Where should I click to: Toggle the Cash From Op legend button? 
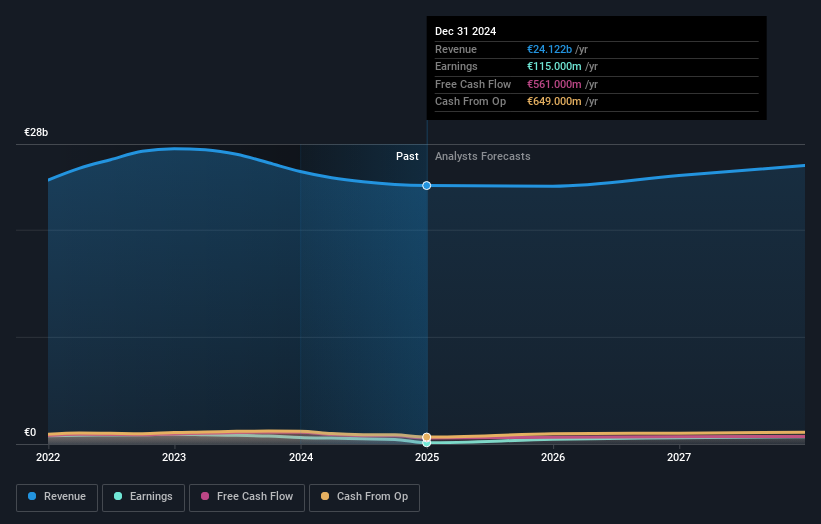364,497
